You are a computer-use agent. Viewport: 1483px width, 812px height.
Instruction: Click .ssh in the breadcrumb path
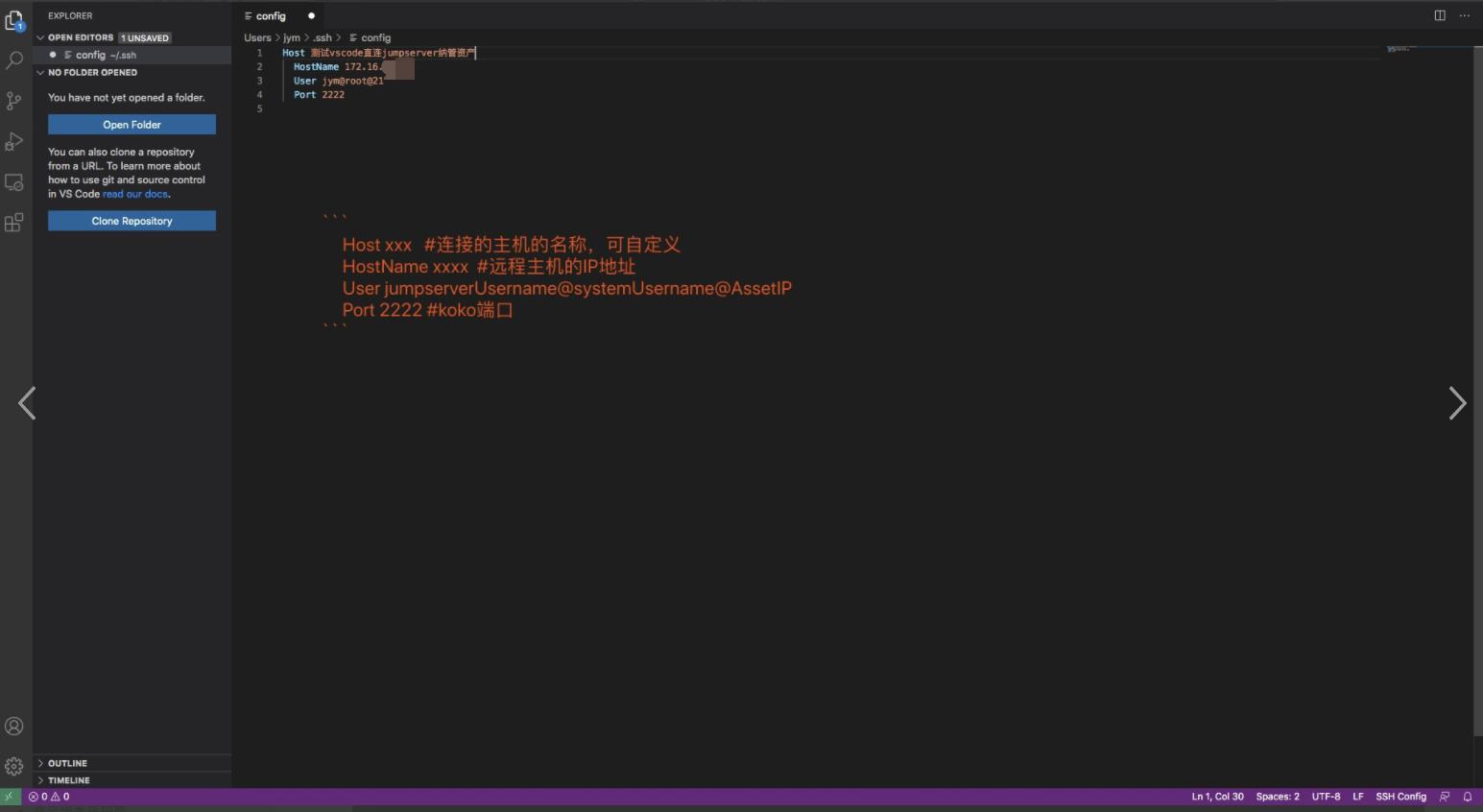[322, 37]
